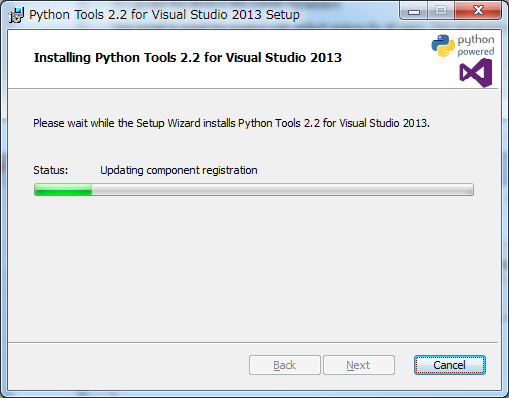
Task: Click the grayed-out Back button
Action: [285, 365]
